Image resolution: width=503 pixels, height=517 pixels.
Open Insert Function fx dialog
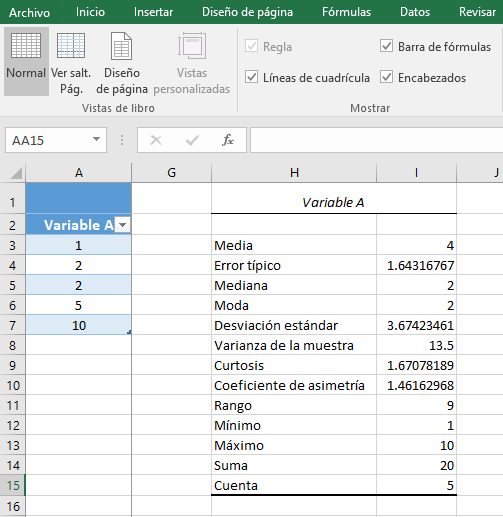click(x=228, y=140)
